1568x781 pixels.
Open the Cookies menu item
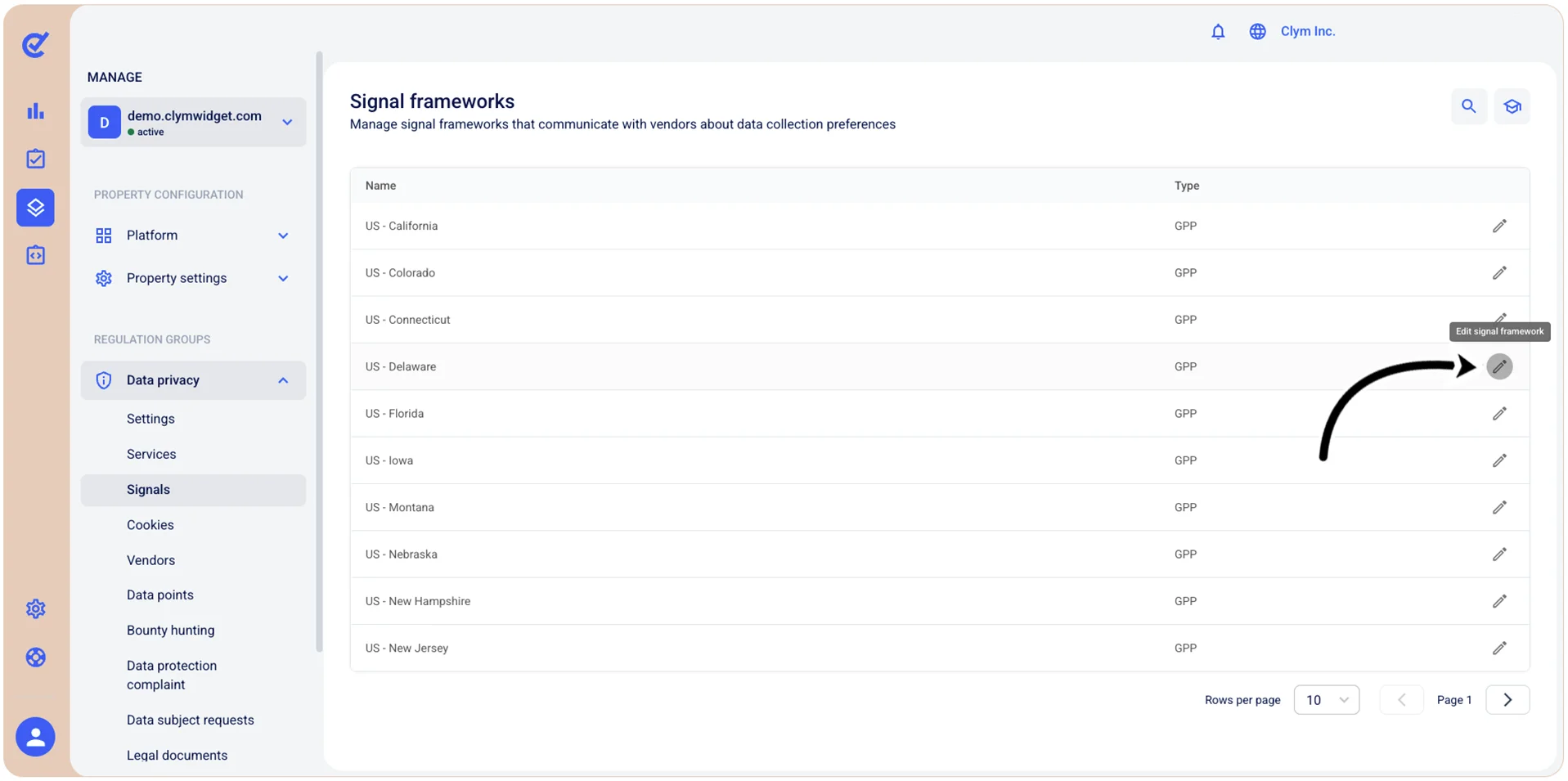151,525
